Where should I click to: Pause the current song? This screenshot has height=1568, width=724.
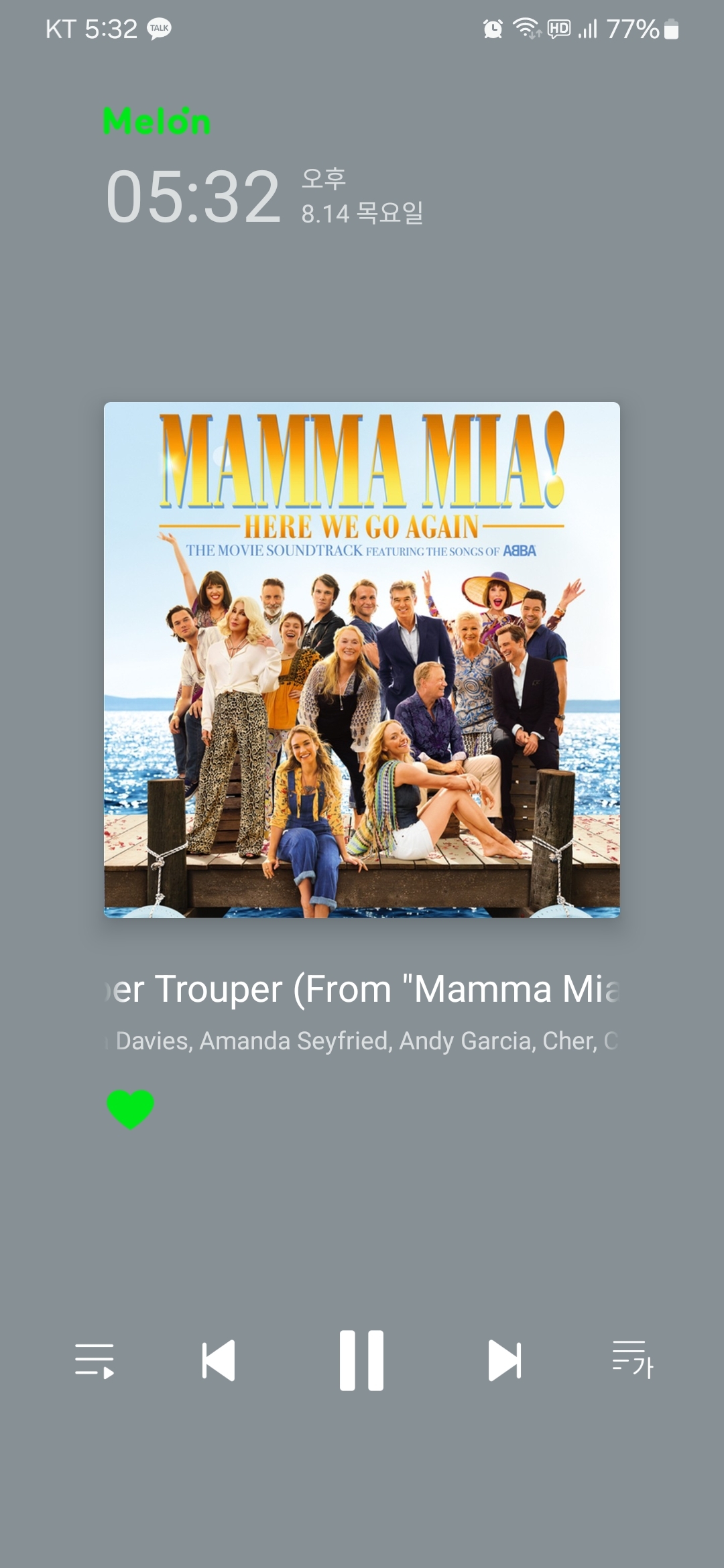(x=361, y=1360)
